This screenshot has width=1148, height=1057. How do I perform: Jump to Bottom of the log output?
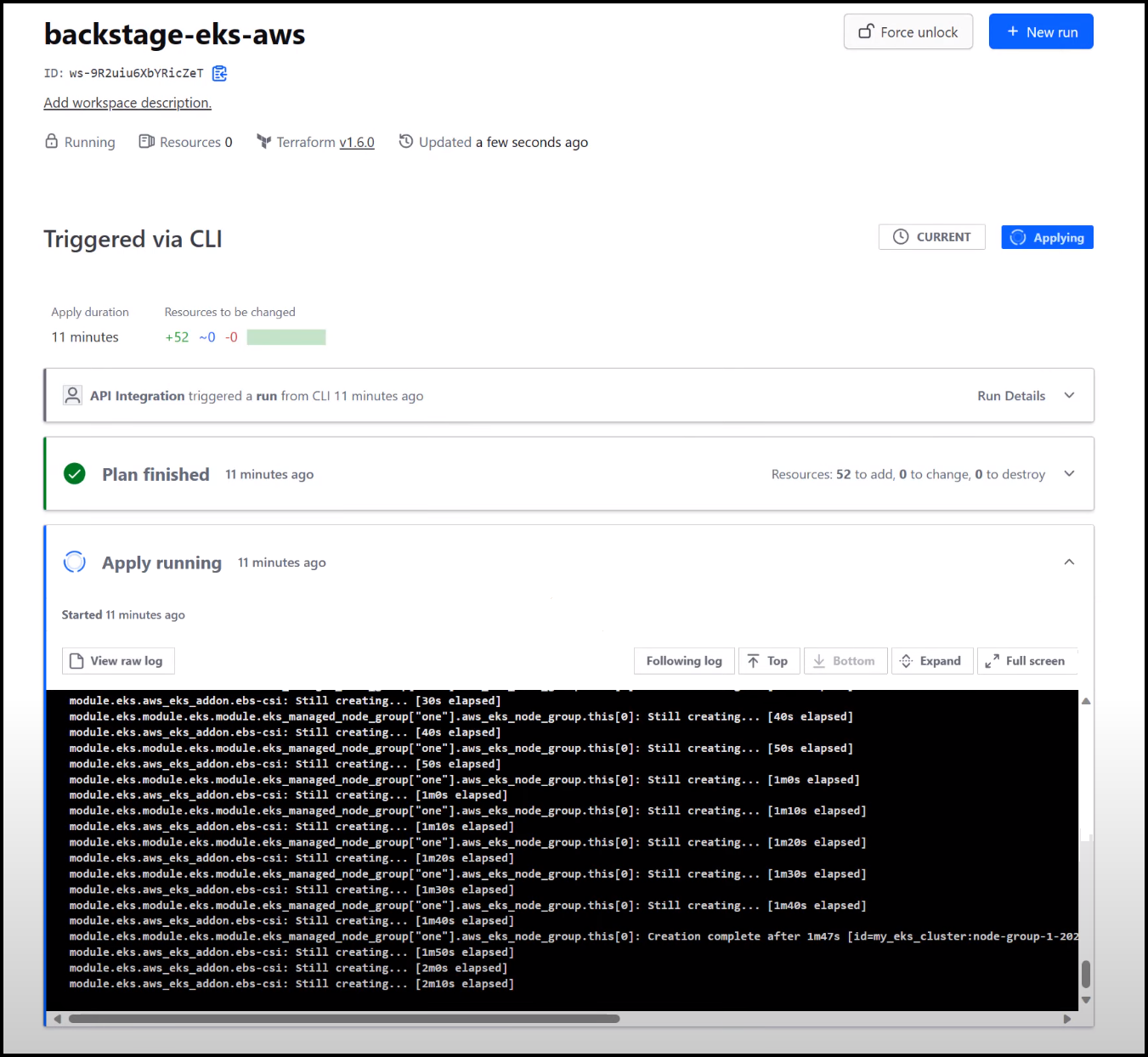pos(845,660)
